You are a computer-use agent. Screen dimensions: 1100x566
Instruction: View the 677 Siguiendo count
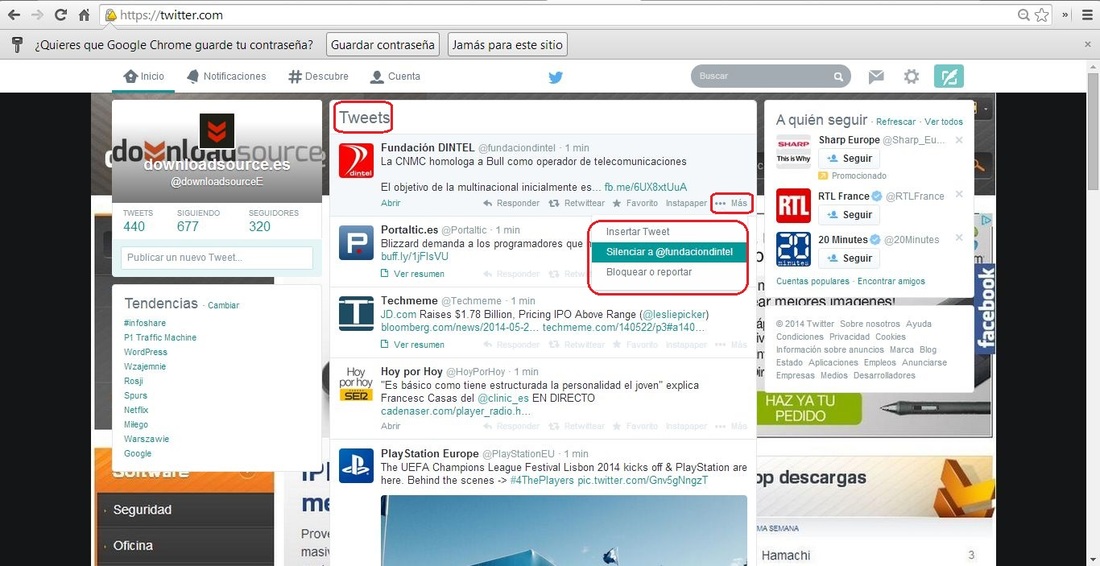187,227
